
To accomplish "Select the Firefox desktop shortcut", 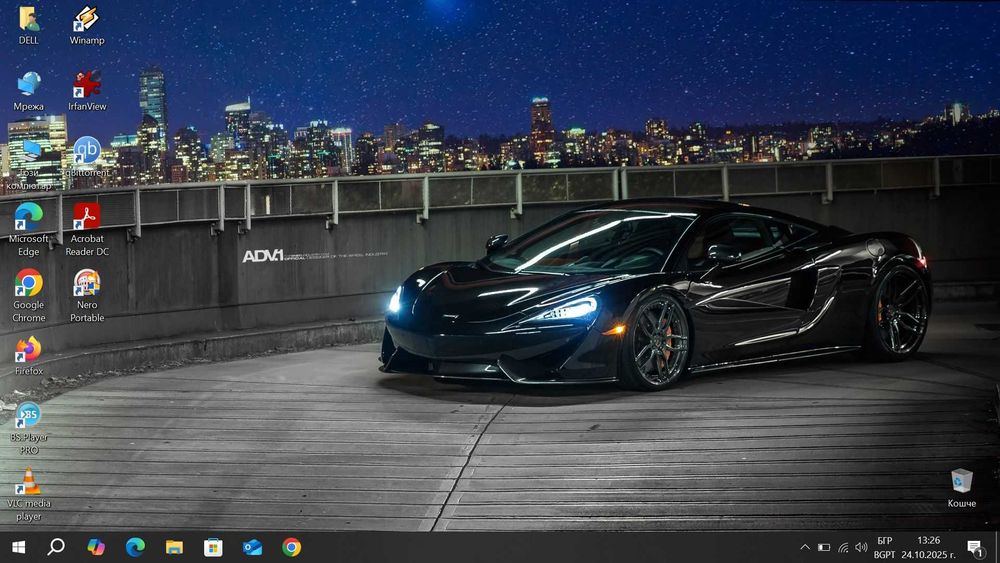I will pos(28,356).
